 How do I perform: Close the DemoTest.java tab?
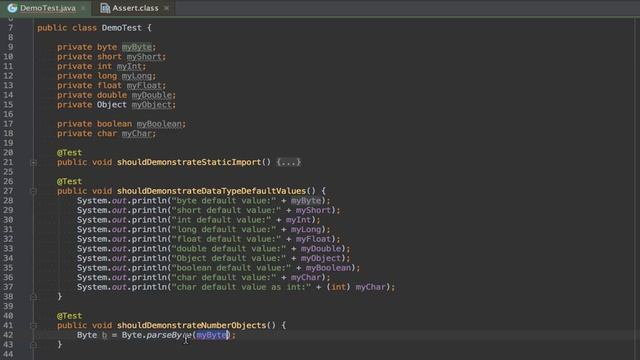84,8
